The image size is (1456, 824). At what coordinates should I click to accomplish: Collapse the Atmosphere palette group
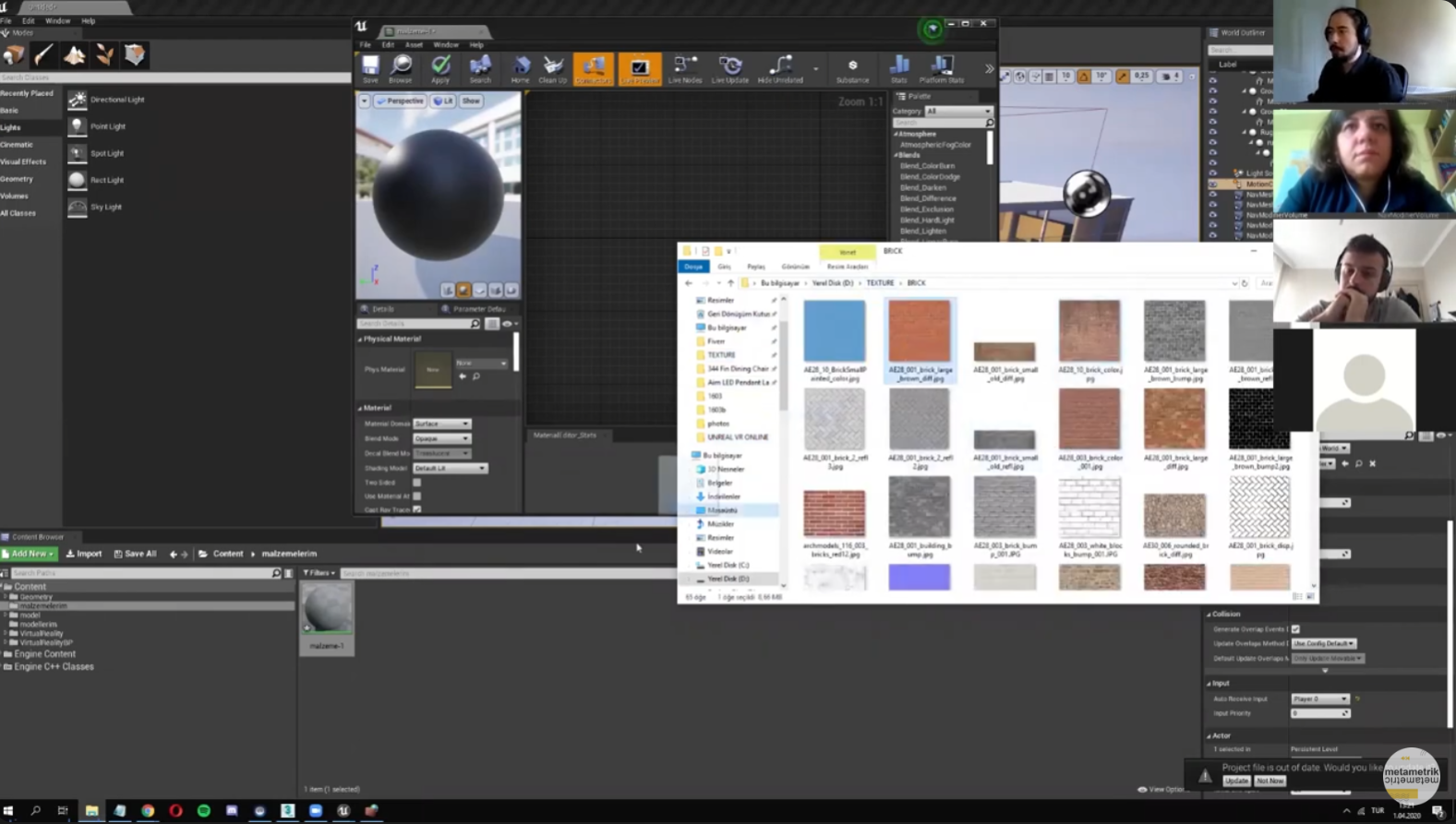coord(896,134)
